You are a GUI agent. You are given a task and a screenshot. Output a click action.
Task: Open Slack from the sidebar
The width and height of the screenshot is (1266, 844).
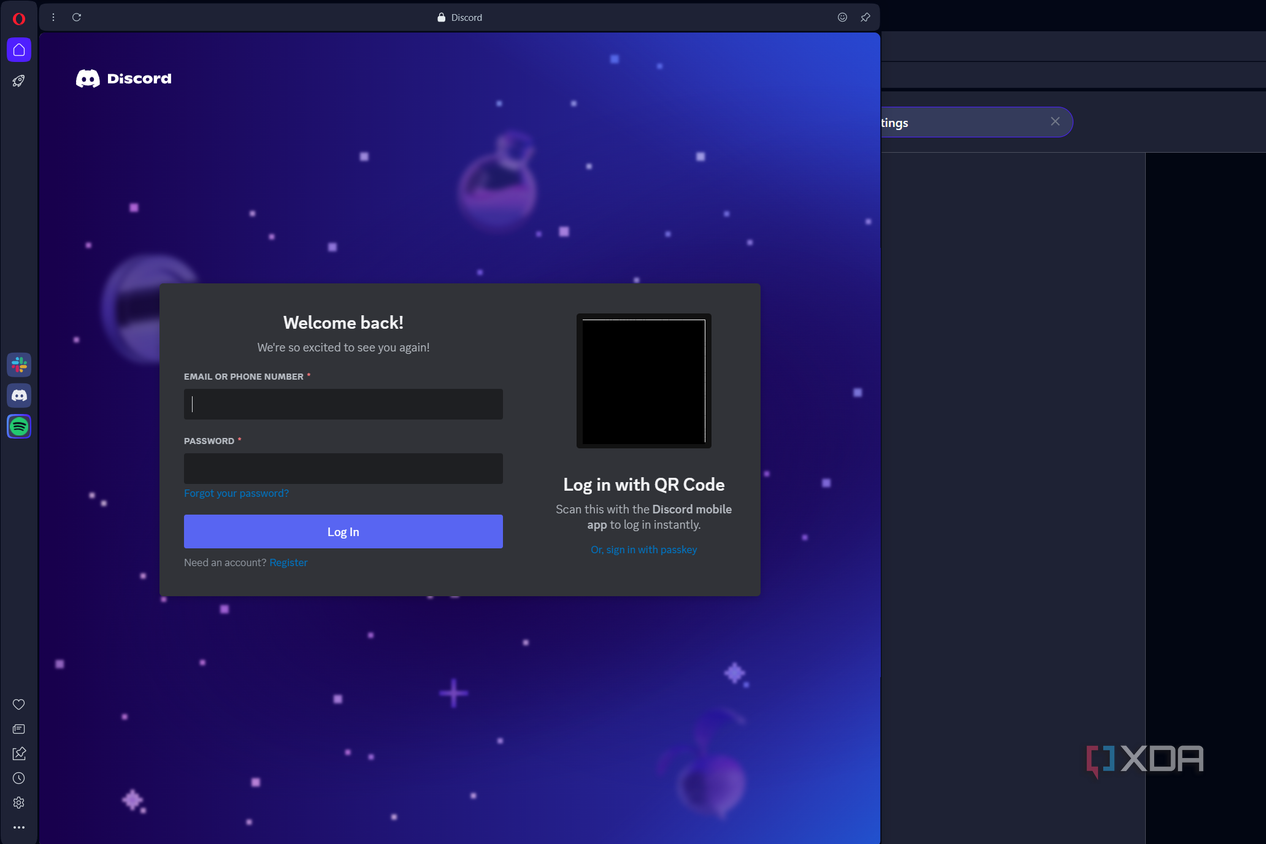pyautogui.click(x=19, y=365)
